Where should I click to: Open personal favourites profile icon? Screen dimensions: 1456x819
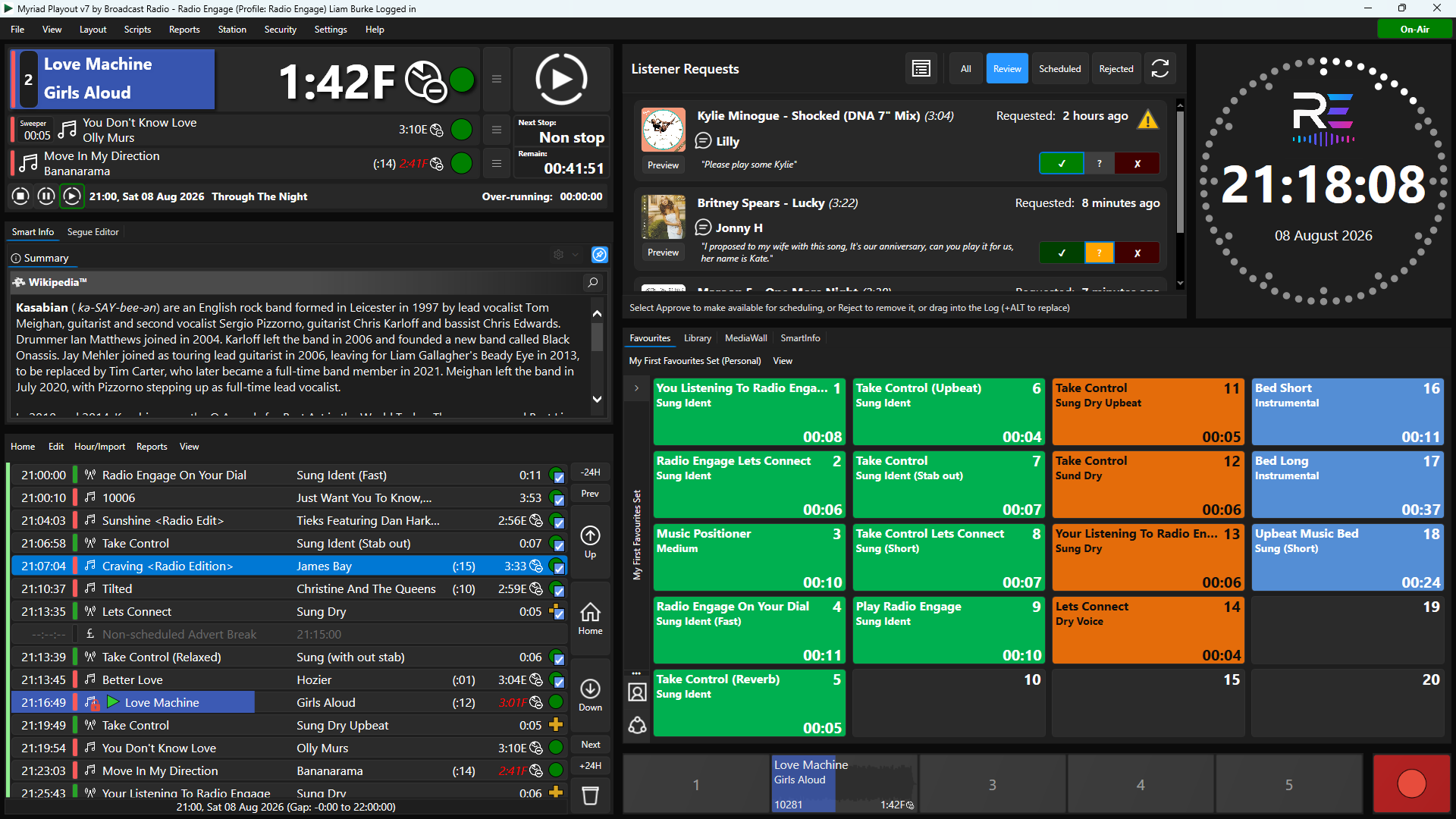(637, 692)
